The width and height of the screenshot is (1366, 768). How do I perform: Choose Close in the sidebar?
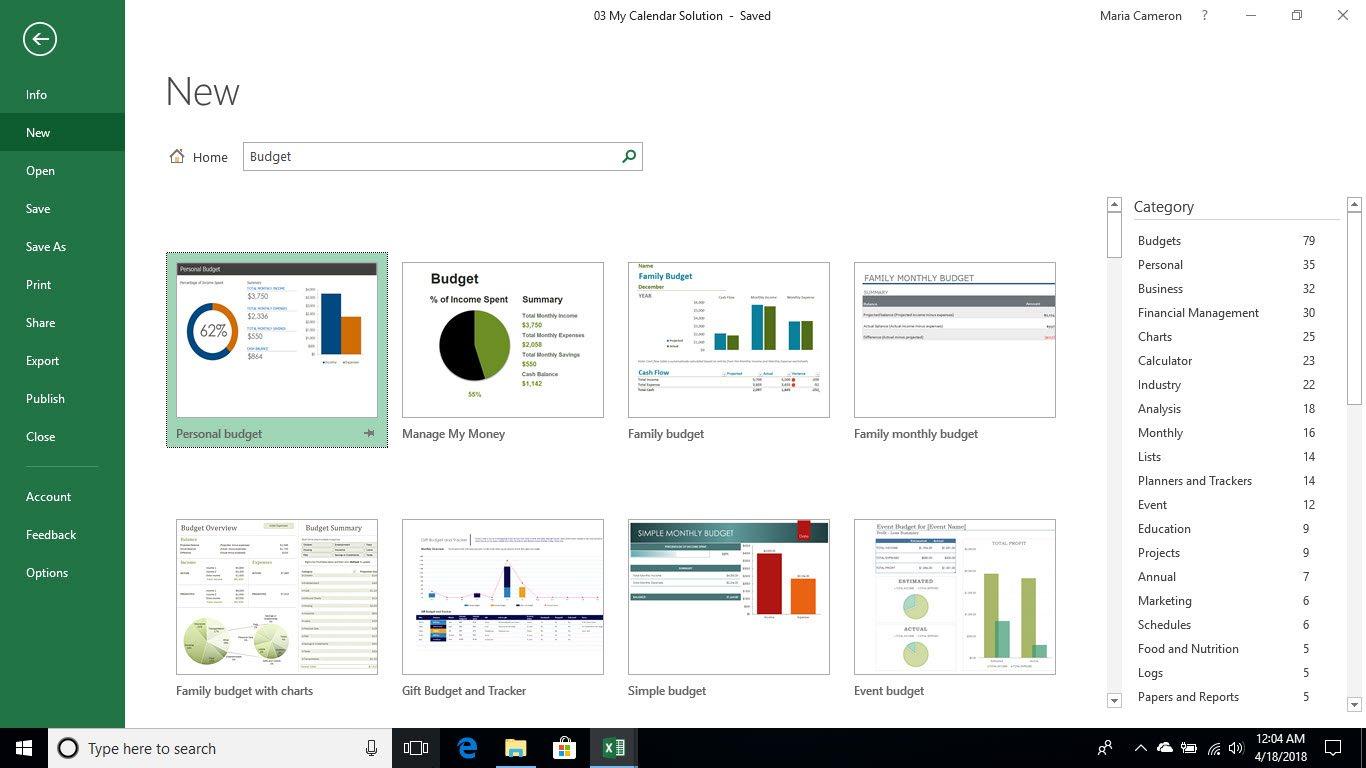tap(62, 436)
